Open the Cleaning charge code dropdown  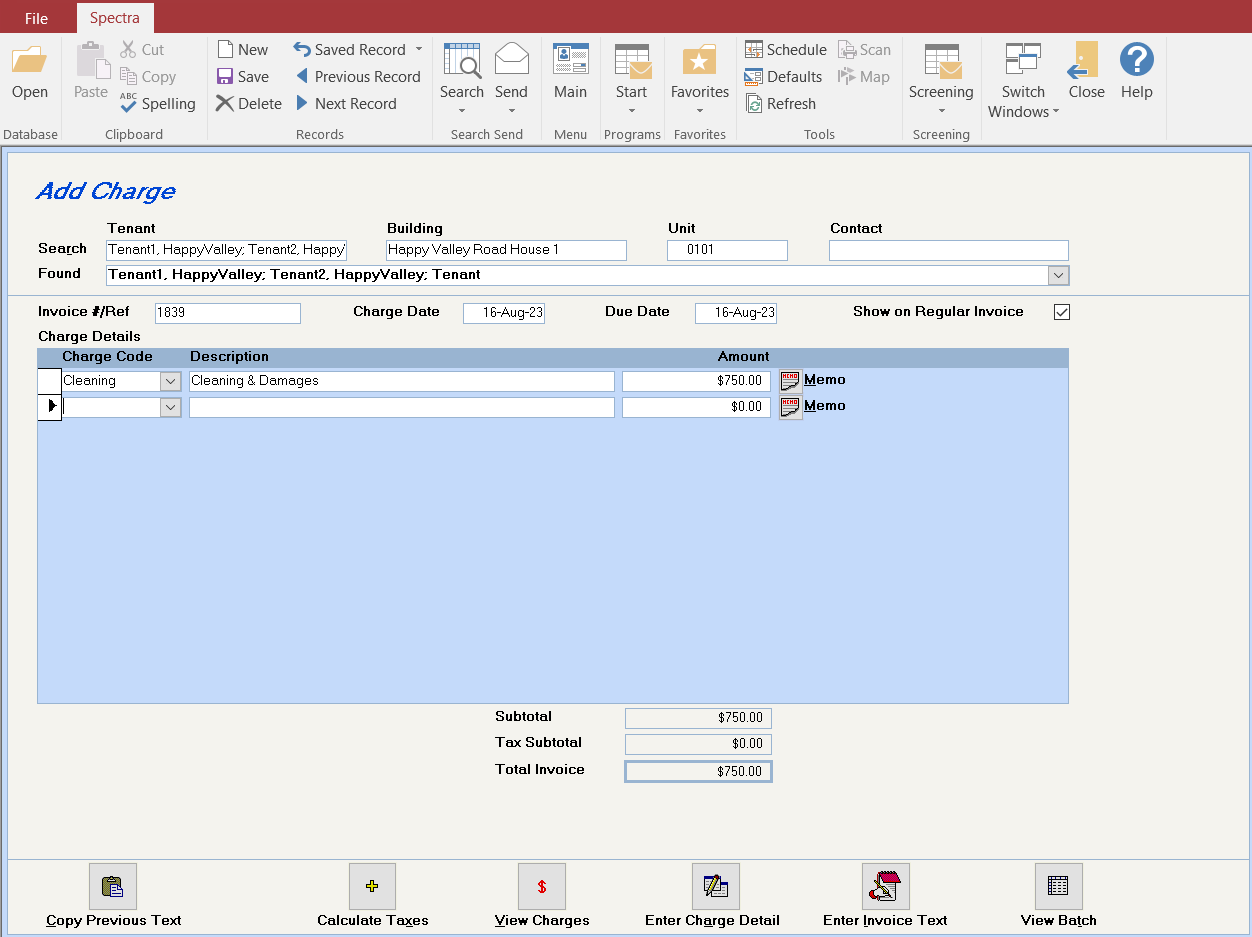pos(171,381)
